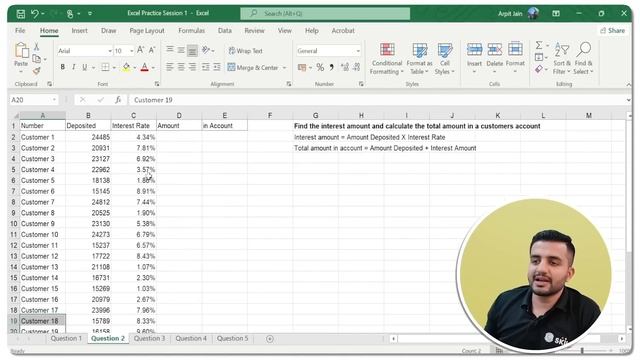640x360 pixels.
Task: Click the Borders icon
Action: pyautogui.click(x=105, y=67)
